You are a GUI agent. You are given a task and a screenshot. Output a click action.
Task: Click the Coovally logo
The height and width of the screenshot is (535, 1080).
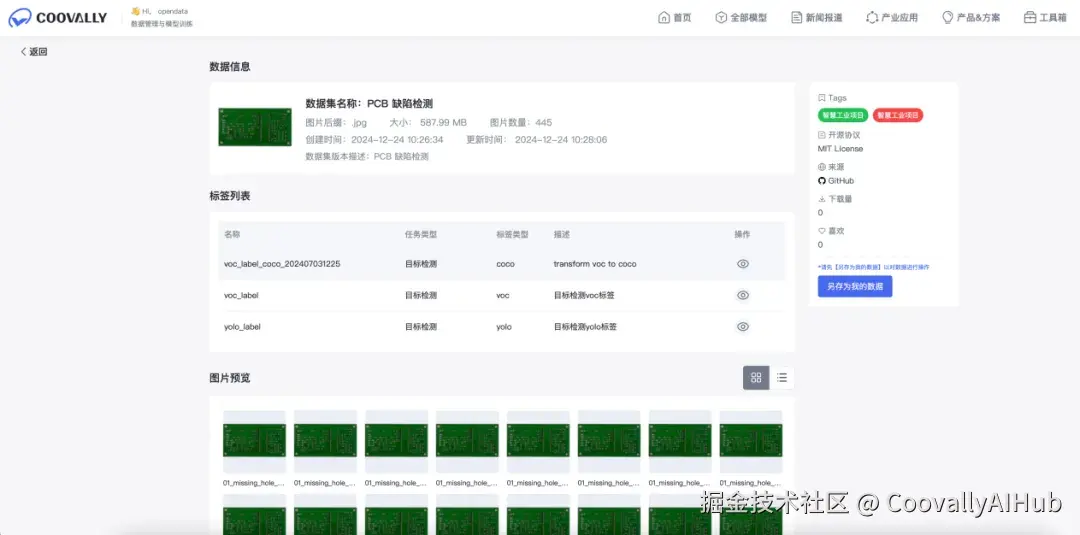click(57, 18)
